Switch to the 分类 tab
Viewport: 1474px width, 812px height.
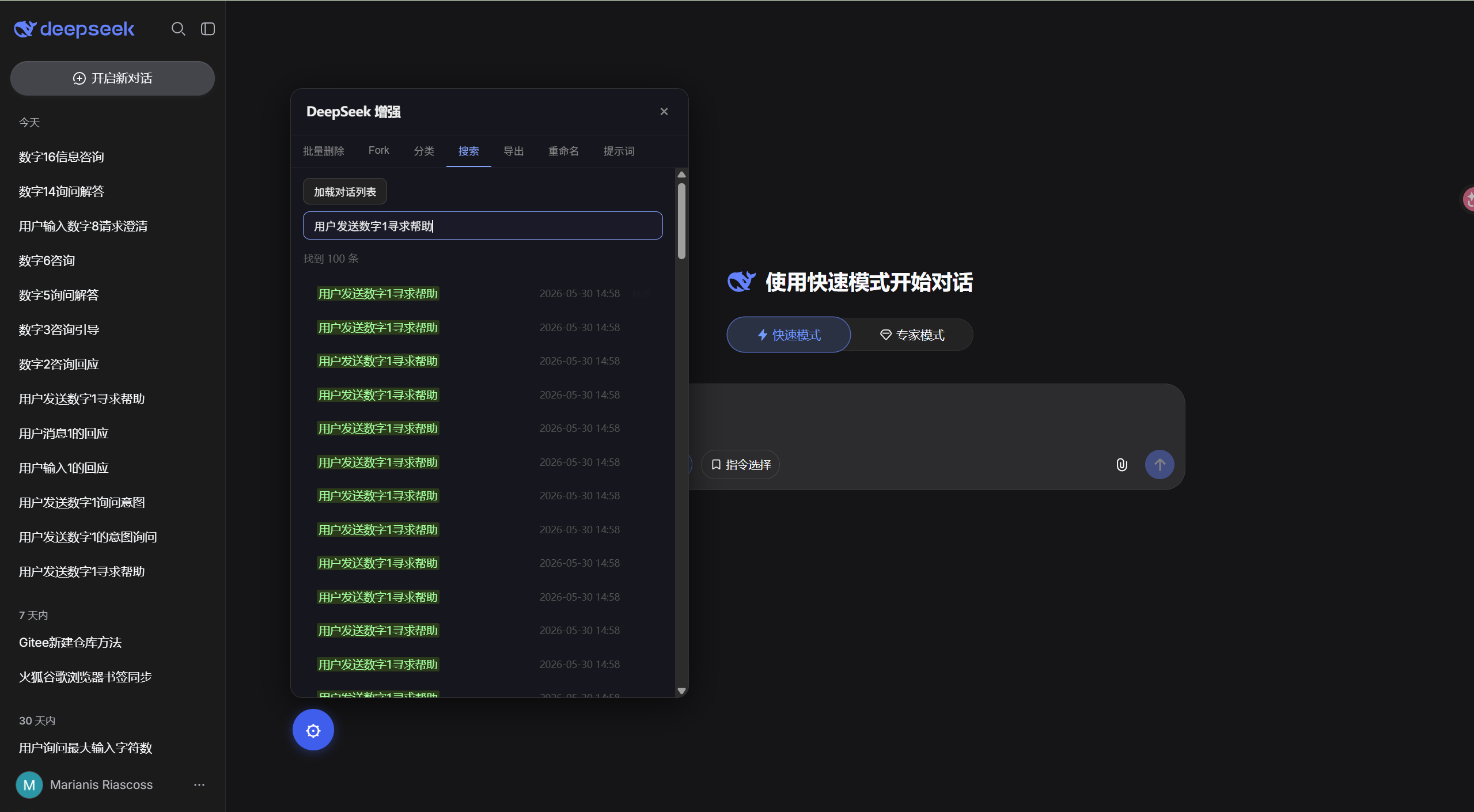pyautogui.click(x=424, y=151)
